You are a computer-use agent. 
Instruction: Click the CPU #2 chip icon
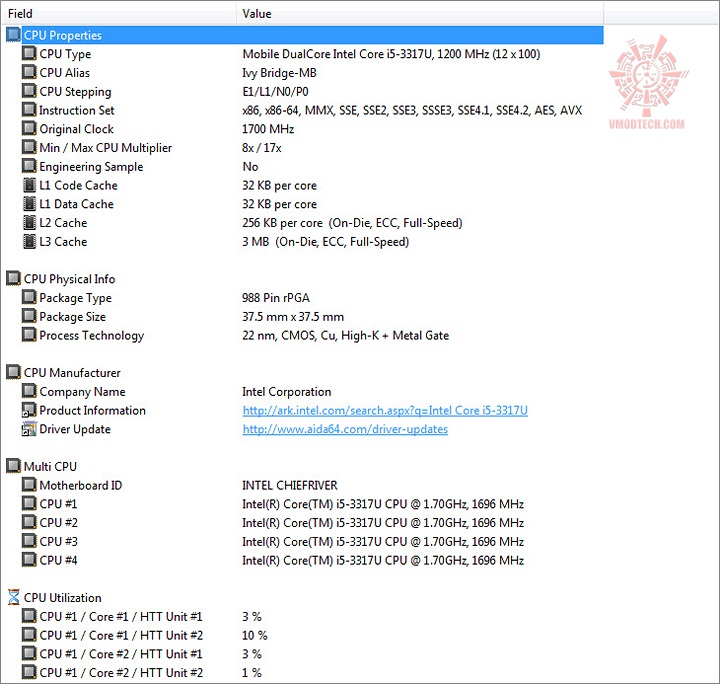(x=29, y=522)
